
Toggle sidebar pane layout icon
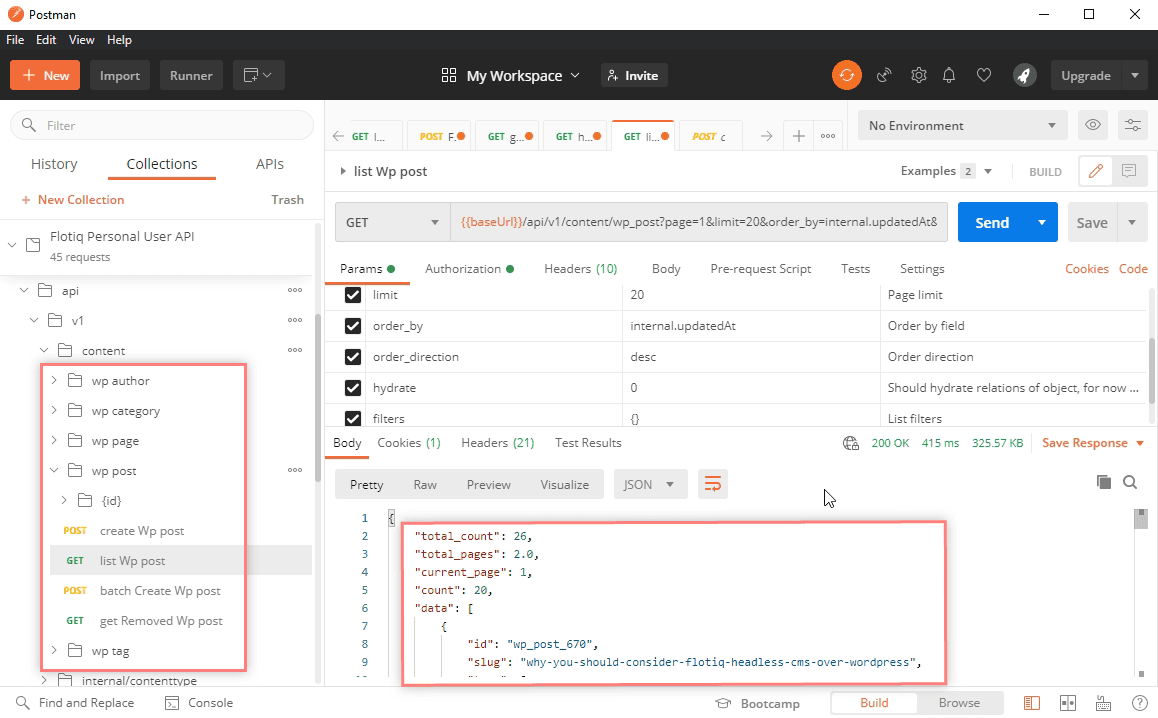[x=1032, y=703]
